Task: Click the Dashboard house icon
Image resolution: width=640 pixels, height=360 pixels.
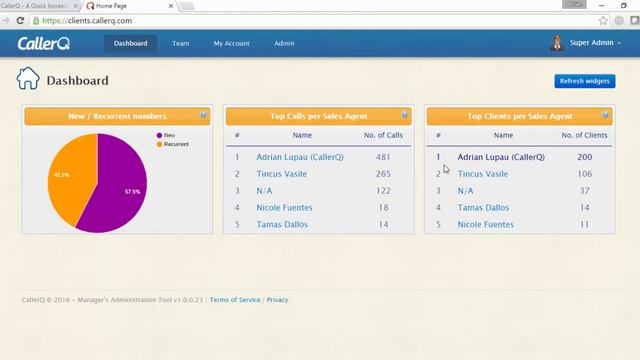Action: coord(28,78)
